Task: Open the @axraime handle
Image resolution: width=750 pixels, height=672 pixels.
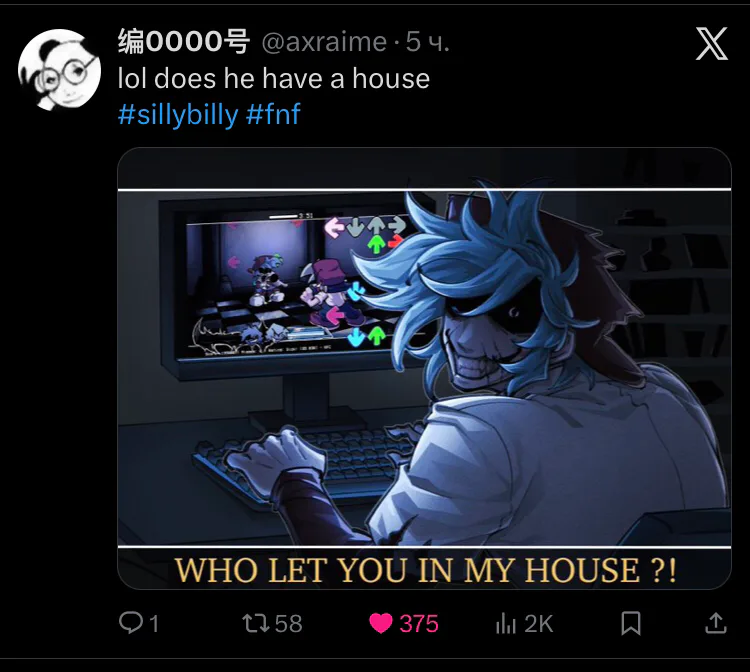Action: pyautogui.click(x=324, y=42)
